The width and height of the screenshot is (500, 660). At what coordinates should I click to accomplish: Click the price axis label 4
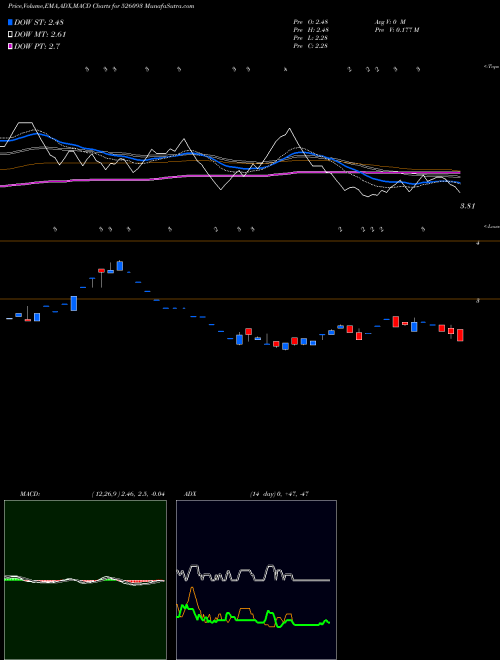[x=478, y=243]
